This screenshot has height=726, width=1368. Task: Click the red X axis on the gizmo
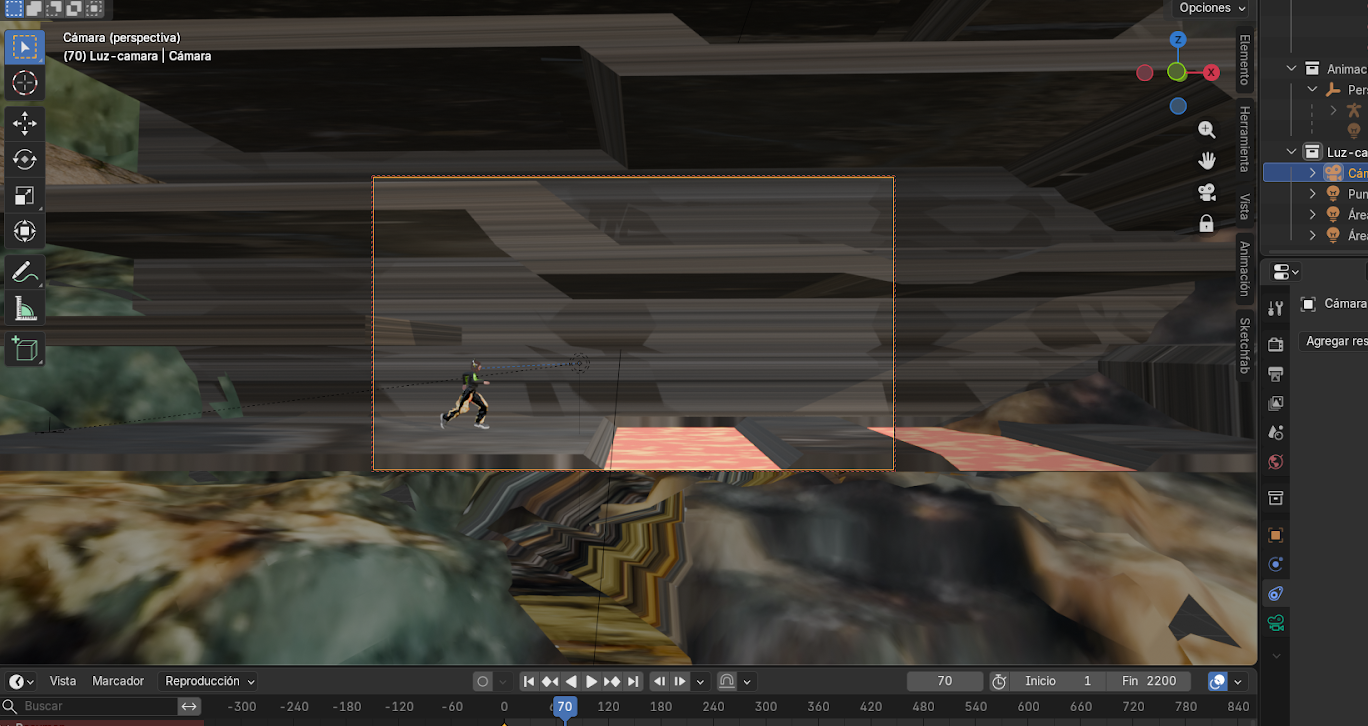pyautogui.click(x=1211, y=72)
